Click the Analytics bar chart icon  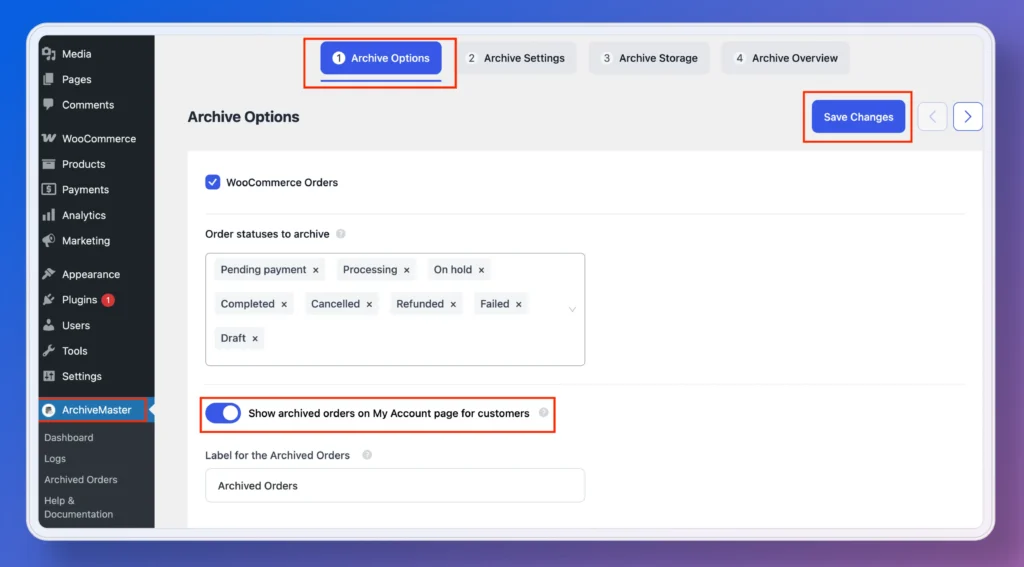pyautogui.click(x=49, y=215)
